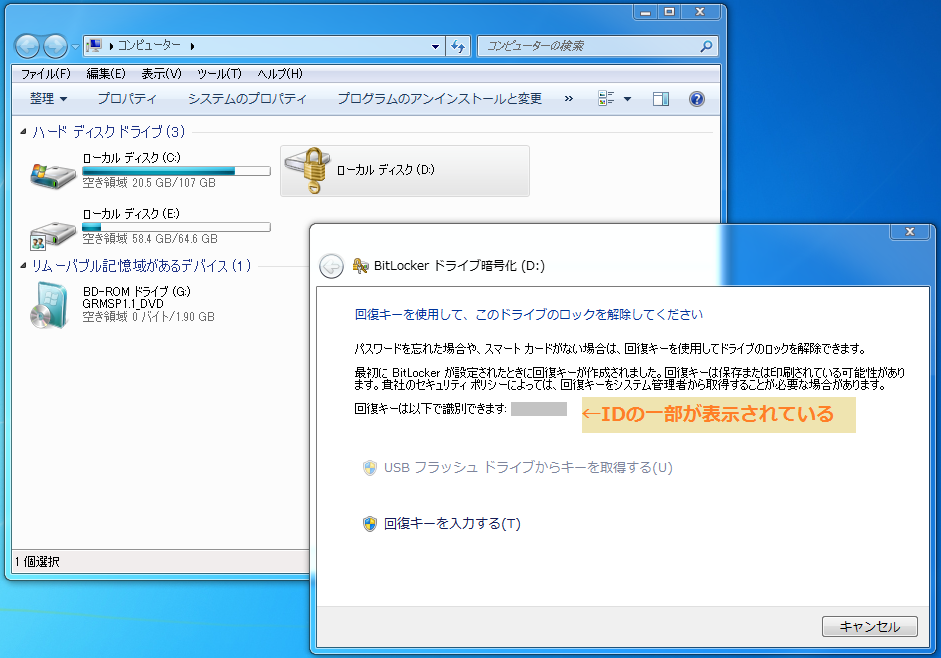Toggle the preview pane icon
Viewport: 941px width, 658px height.
(661, 99)
